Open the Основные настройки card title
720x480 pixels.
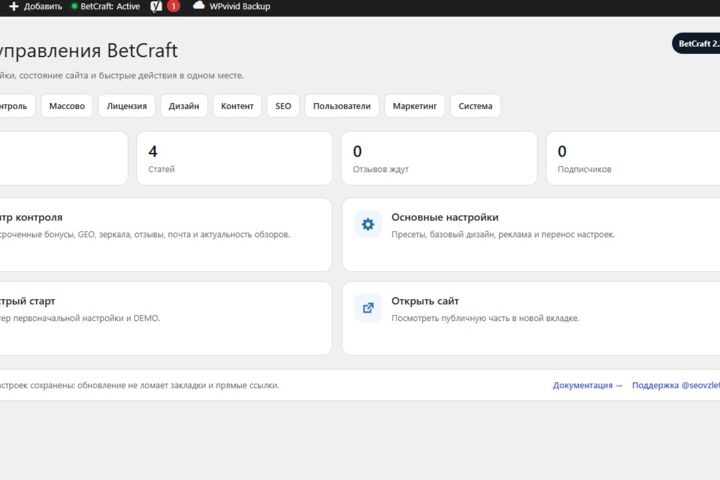(x=444, y=217)
